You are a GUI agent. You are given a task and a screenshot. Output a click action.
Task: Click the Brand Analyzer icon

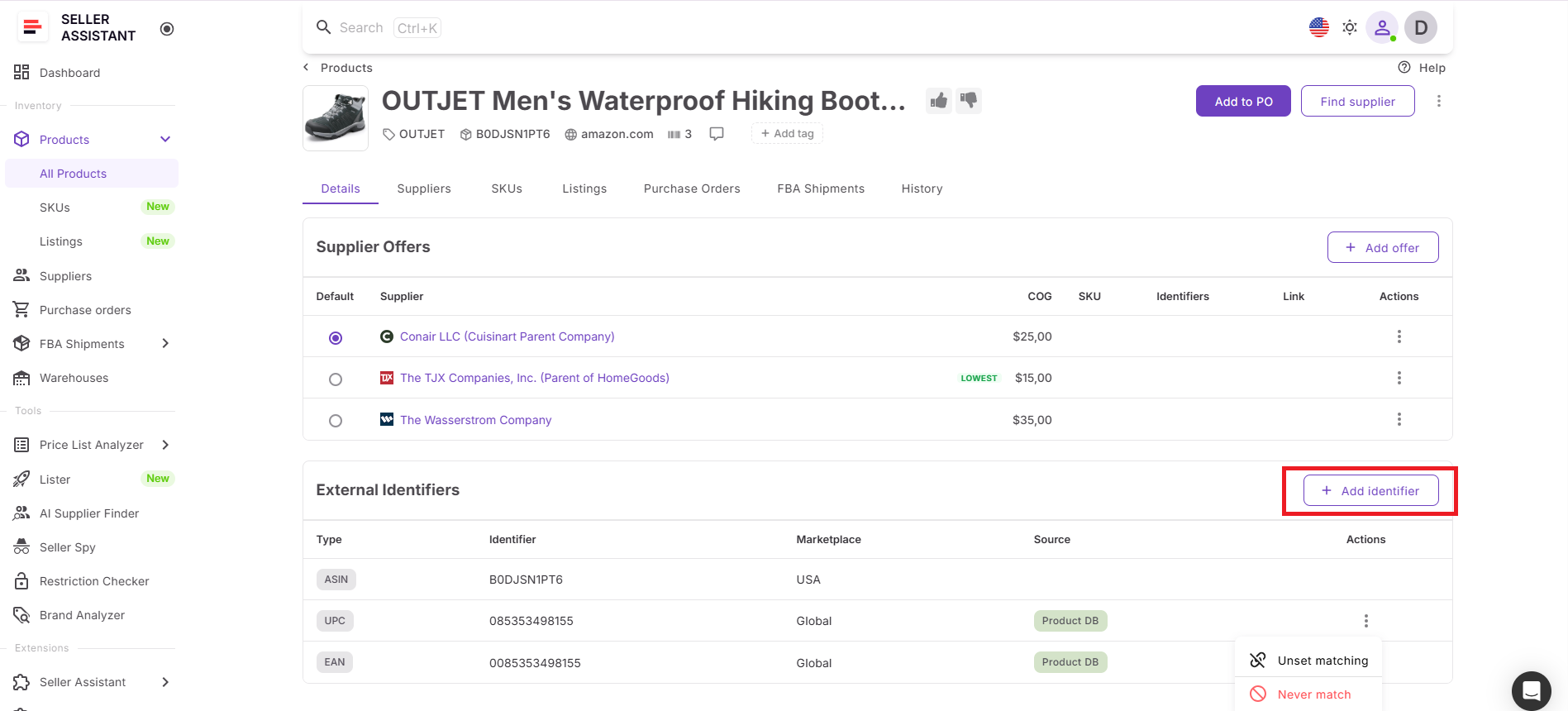21,615
